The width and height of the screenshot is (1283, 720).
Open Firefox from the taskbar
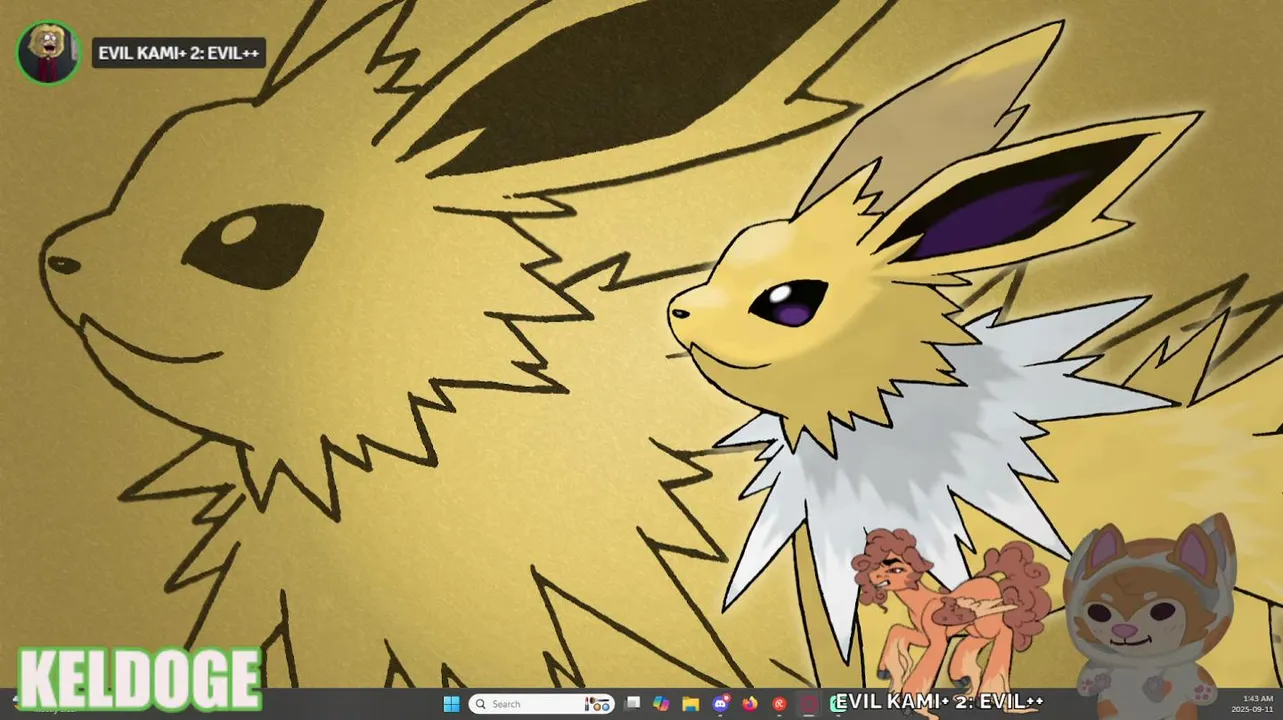[x=749, y=704]
